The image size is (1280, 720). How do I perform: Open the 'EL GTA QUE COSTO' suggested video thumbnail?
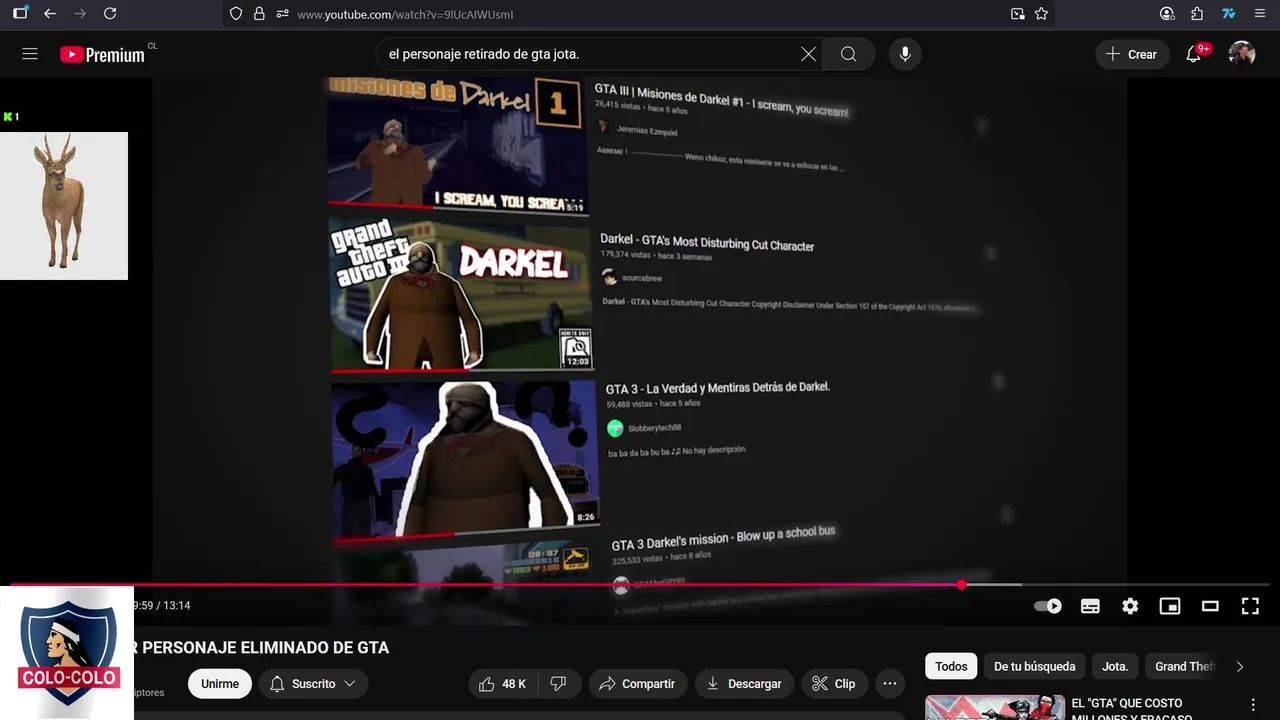coord(995,707)
